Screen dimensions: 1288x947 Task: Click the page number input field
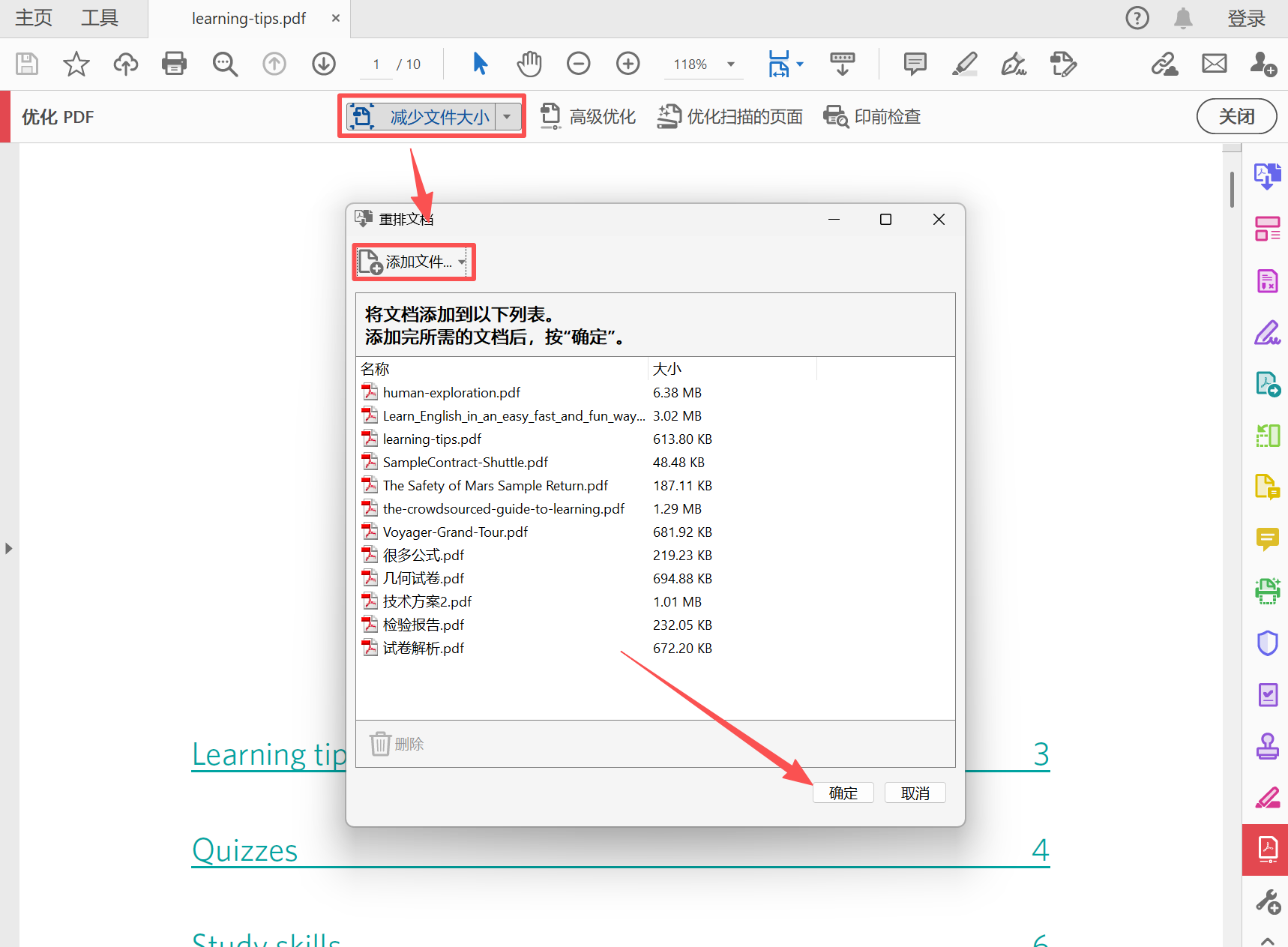tap(376, 64)
